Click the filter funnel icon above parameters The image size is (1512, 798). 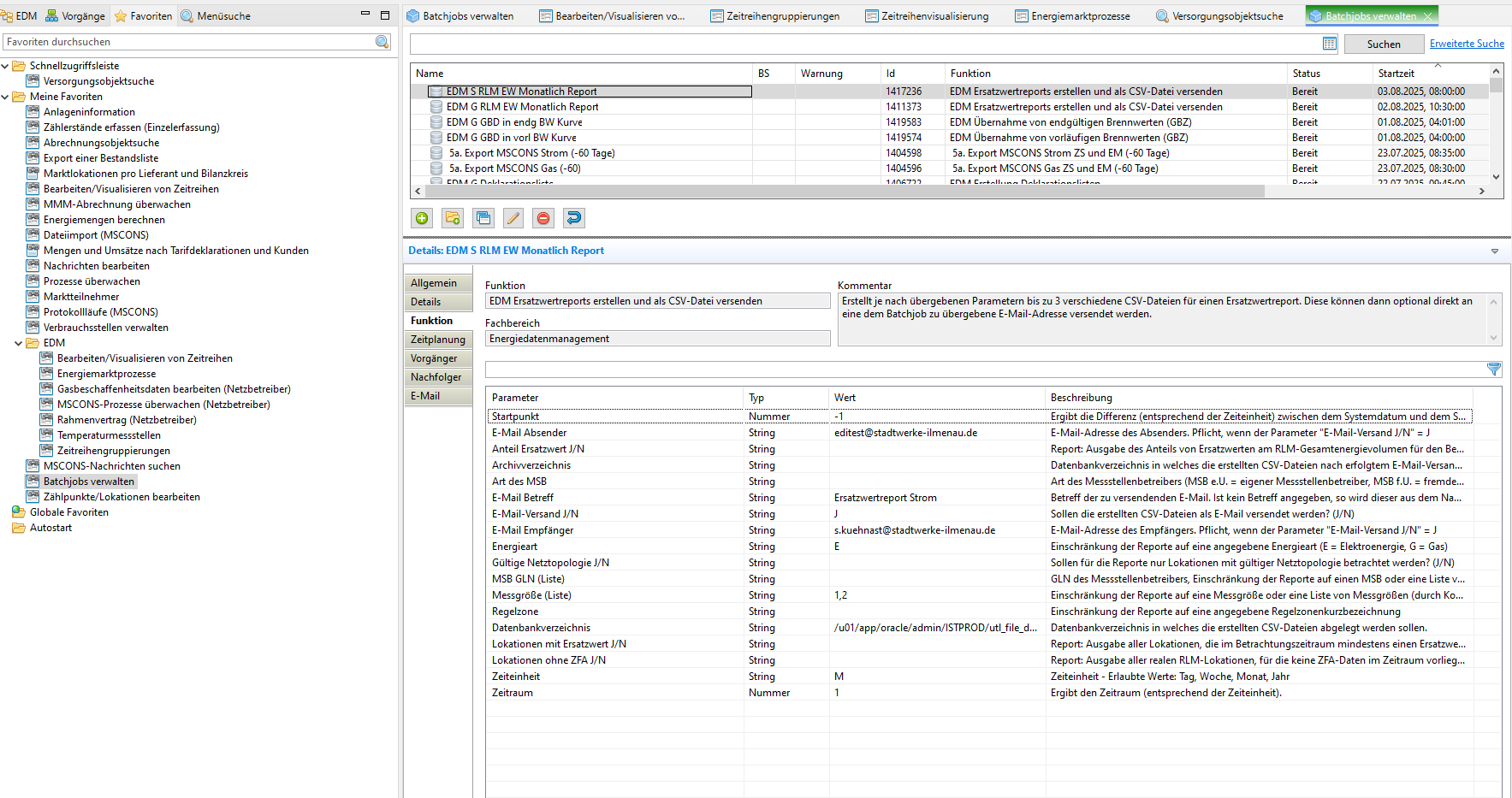click(x=1493, y=369)
